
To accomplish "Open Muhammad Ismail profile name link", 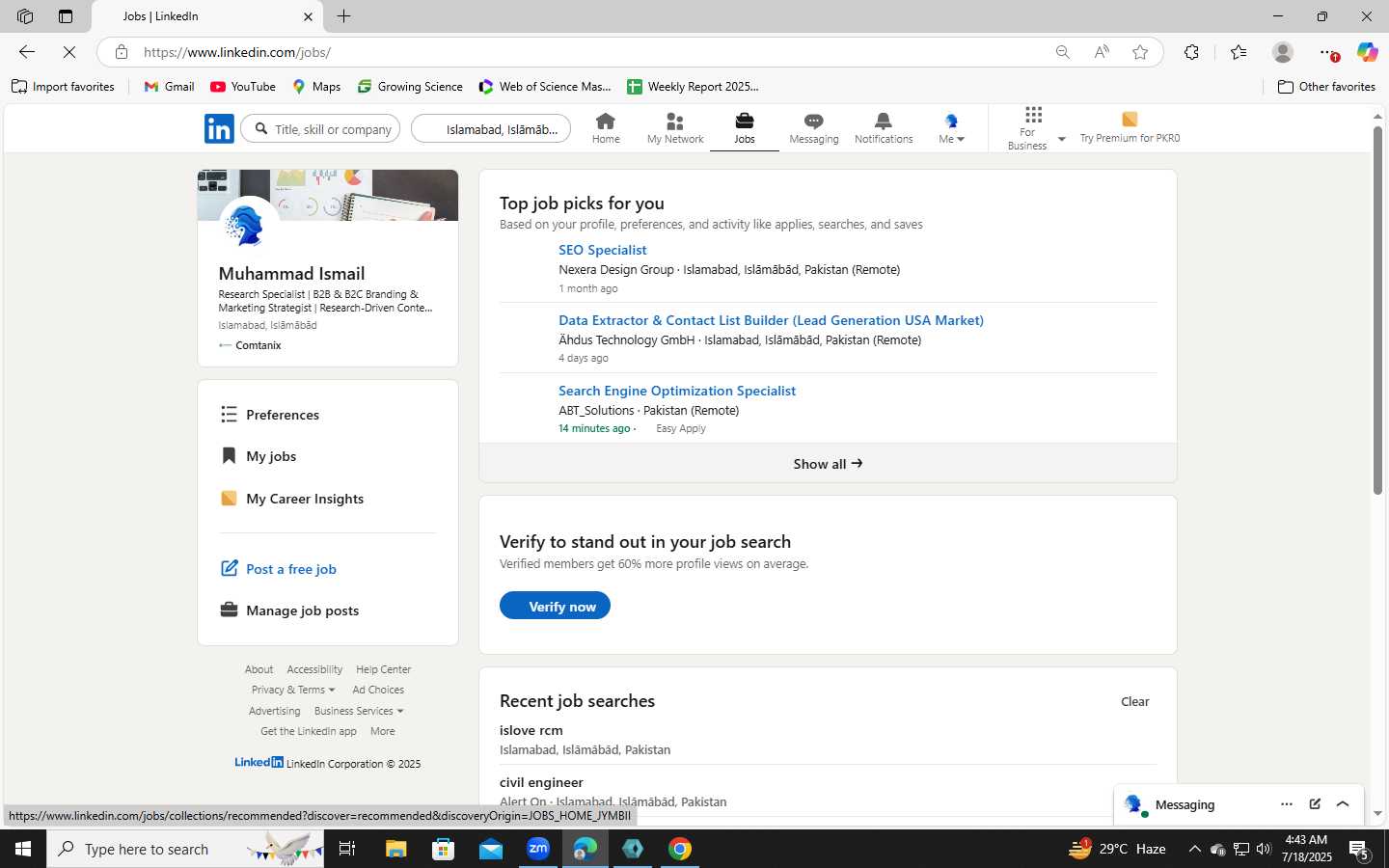I will point(291,274).
